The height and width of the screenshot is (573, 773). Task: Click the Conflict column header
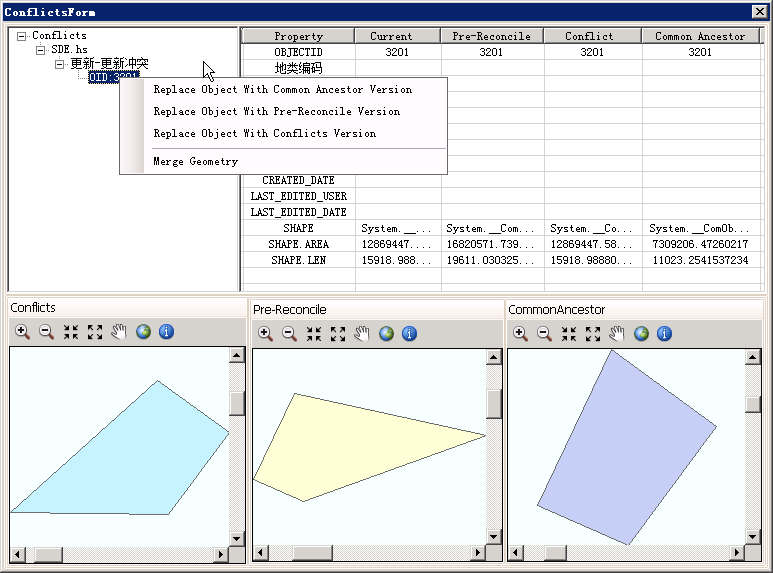[x=592, y=36]
